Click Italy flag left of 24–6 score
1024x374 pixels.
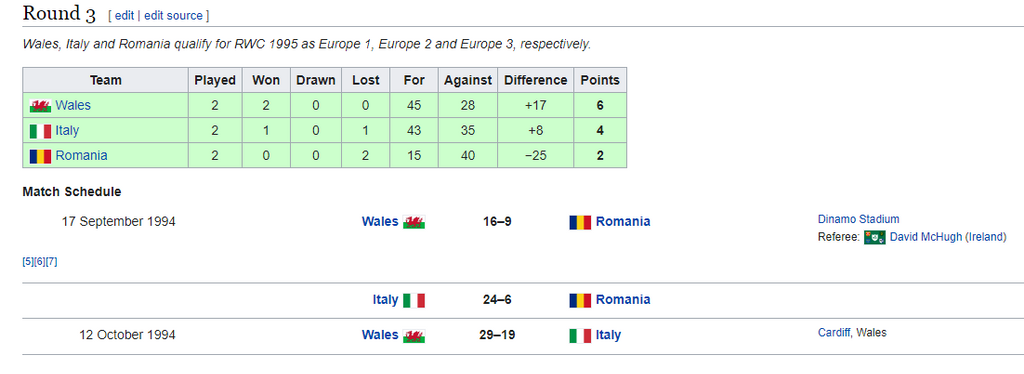coord(414,300)
